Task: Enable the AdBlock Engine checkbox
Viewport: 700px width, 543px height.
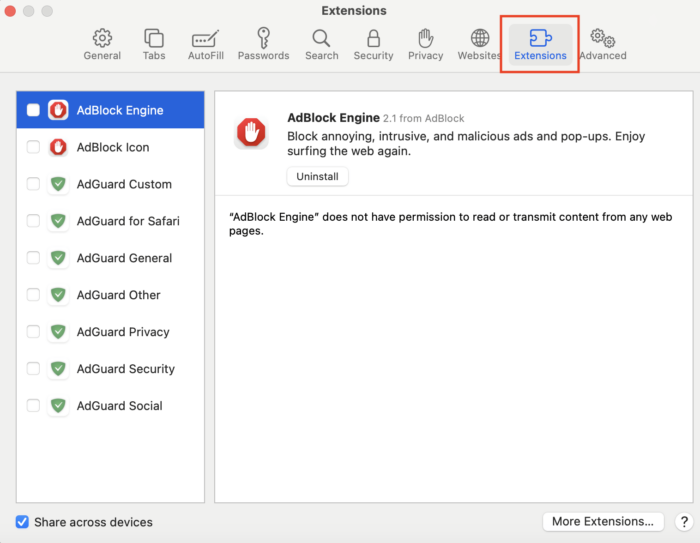Action: tap(33, 110)
